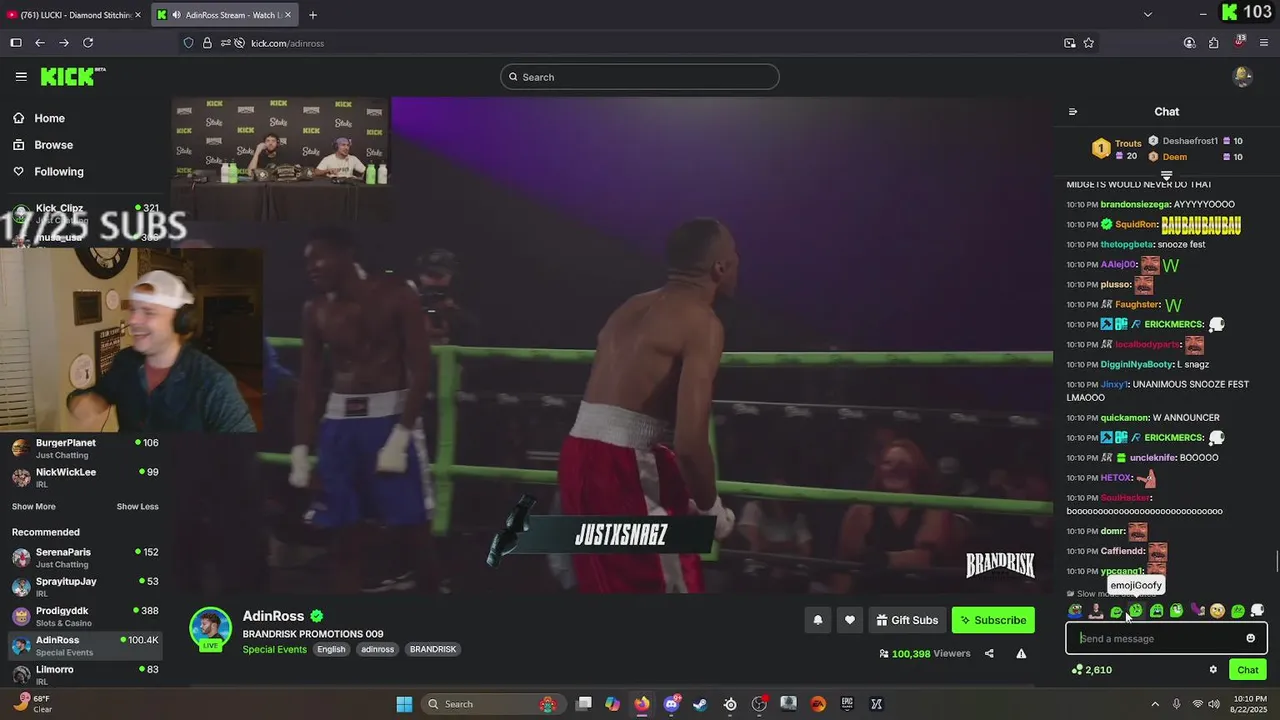Viewport: 1280px width, 720px height.
Task: Click Show Less in channel list
Action: point(137,507)
